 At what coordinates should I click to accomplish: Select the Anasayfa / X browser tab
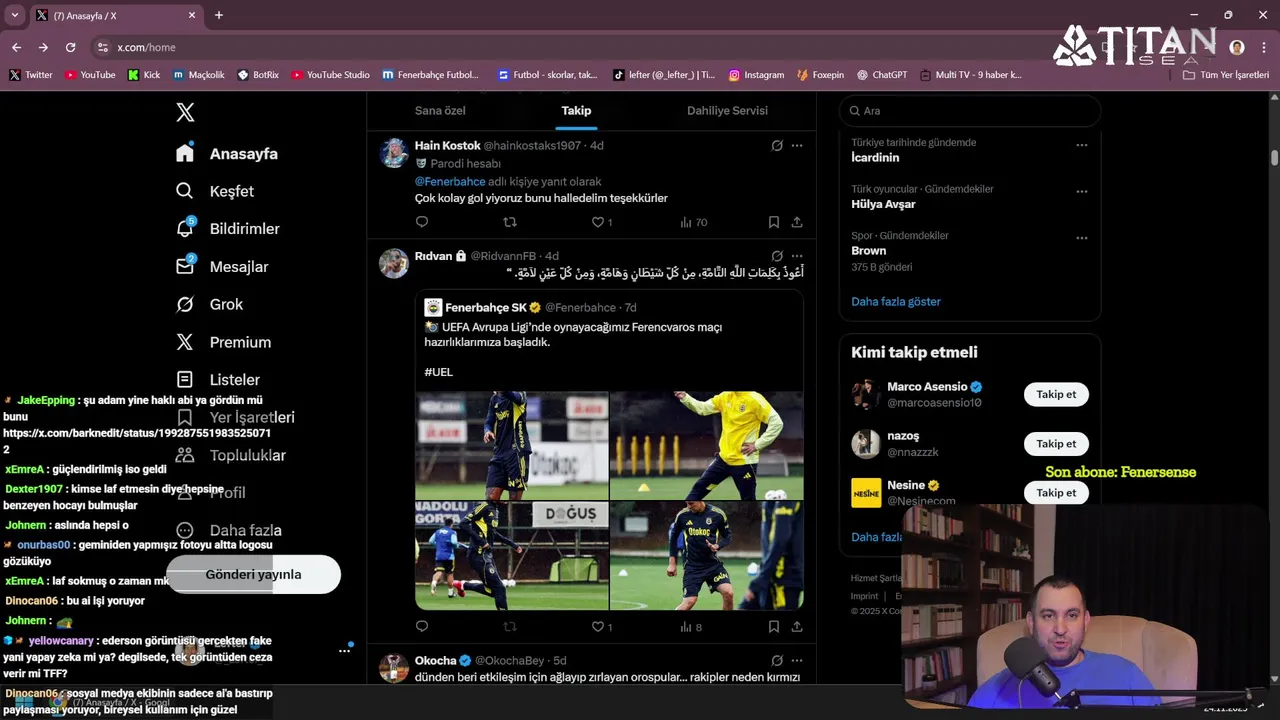[x=115, y=15]
